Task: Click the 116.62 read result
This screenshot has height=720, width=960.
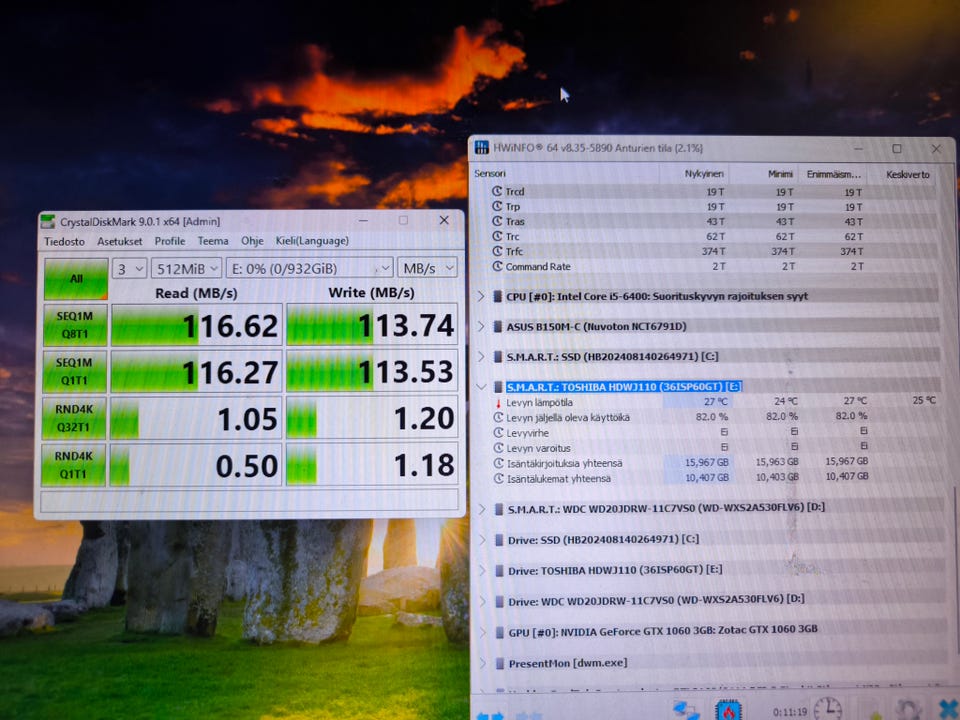Action: 195,325
